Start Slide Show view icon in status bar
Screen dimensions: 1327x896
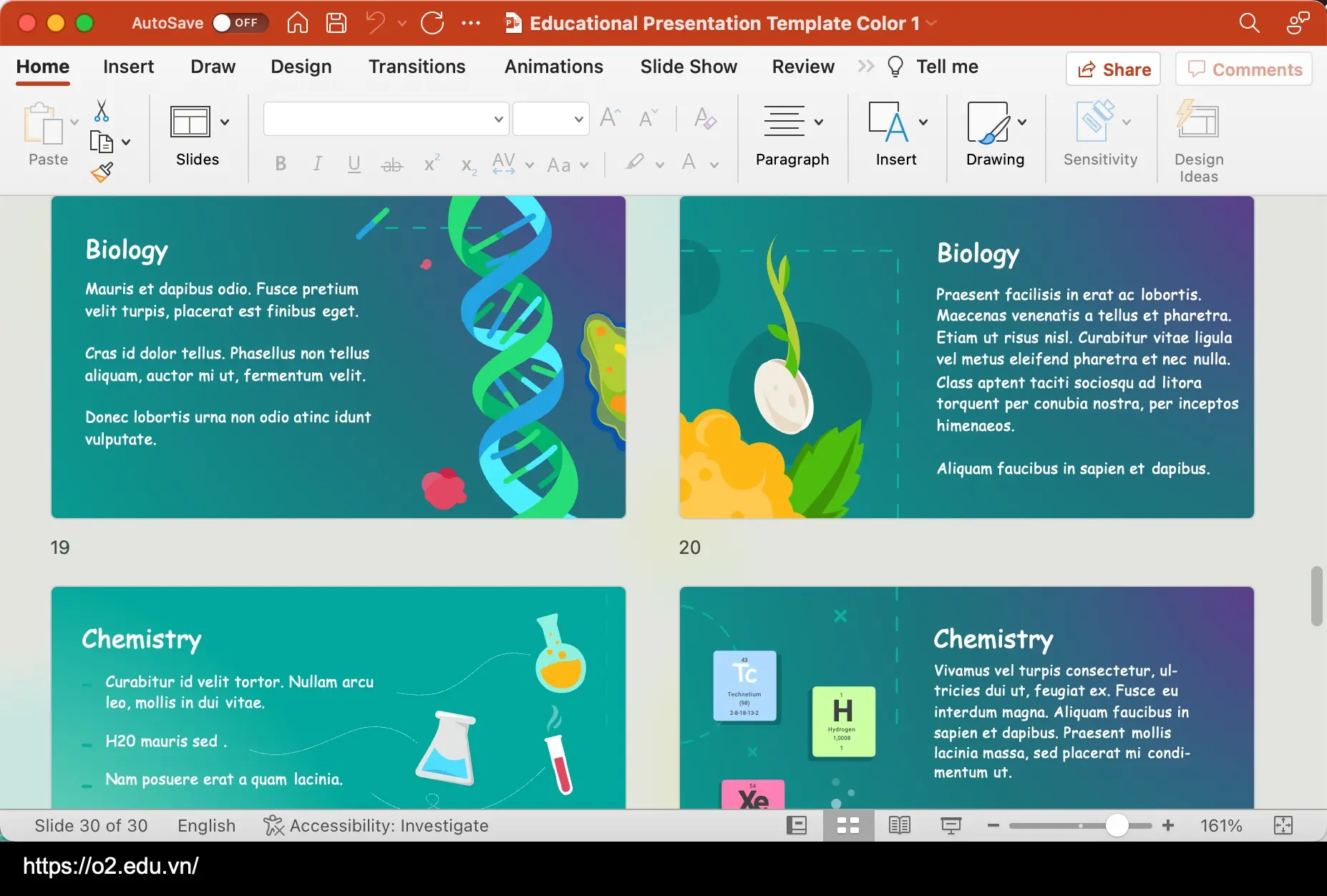pos(951,825)
